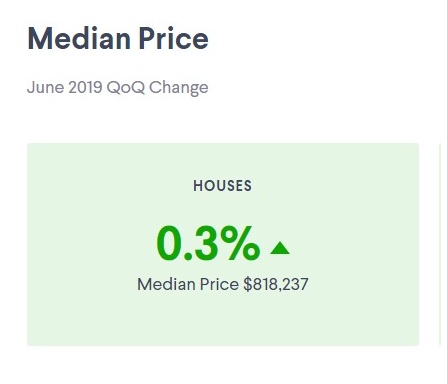
Task: Select the 0.3% percentage figure
Action: pos(208,244)
